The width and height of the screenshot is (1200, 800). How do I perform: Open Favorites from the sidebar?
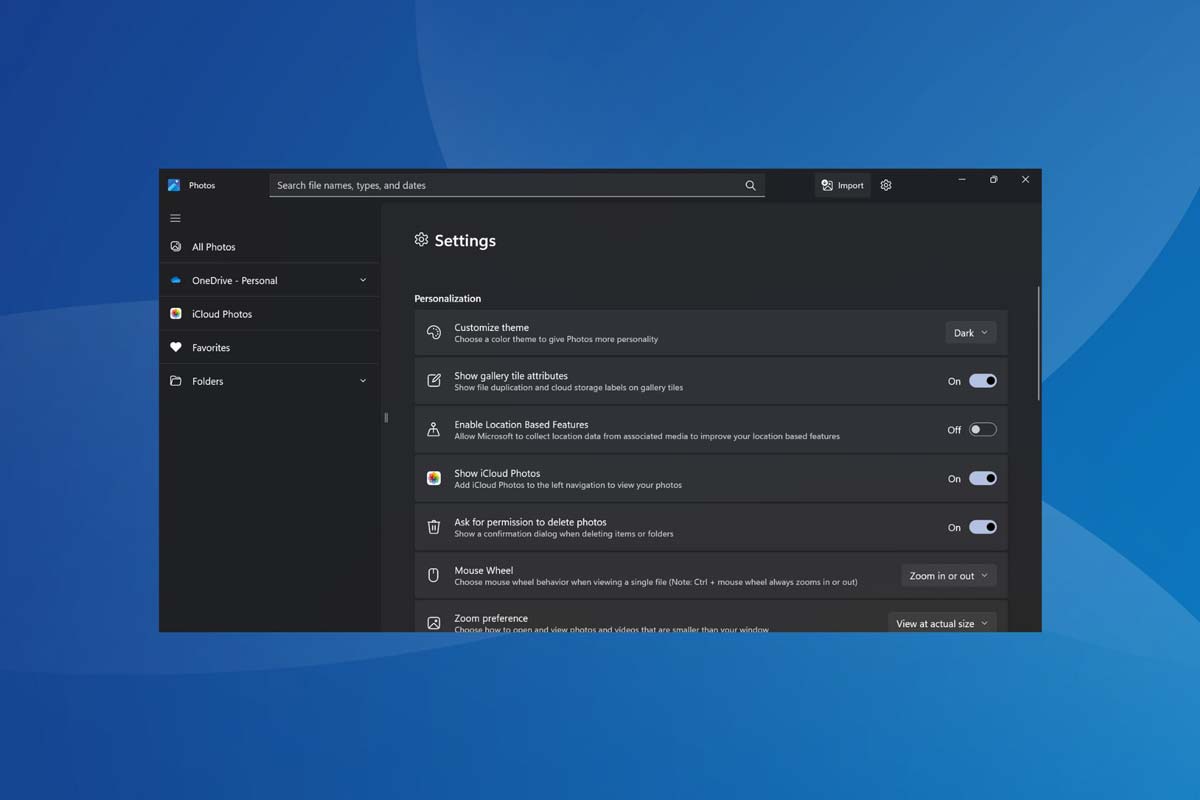coord(213,347)
